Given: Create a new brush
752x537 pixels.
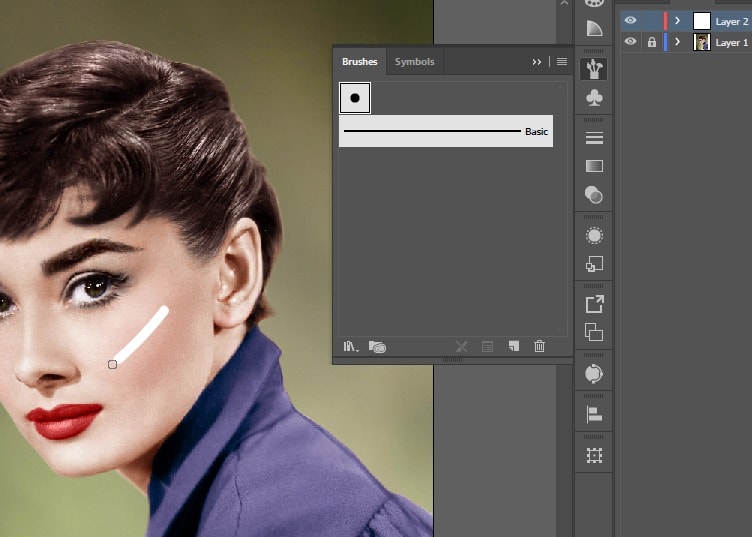Looking at the screenshot, I should [x=514, y=346].
